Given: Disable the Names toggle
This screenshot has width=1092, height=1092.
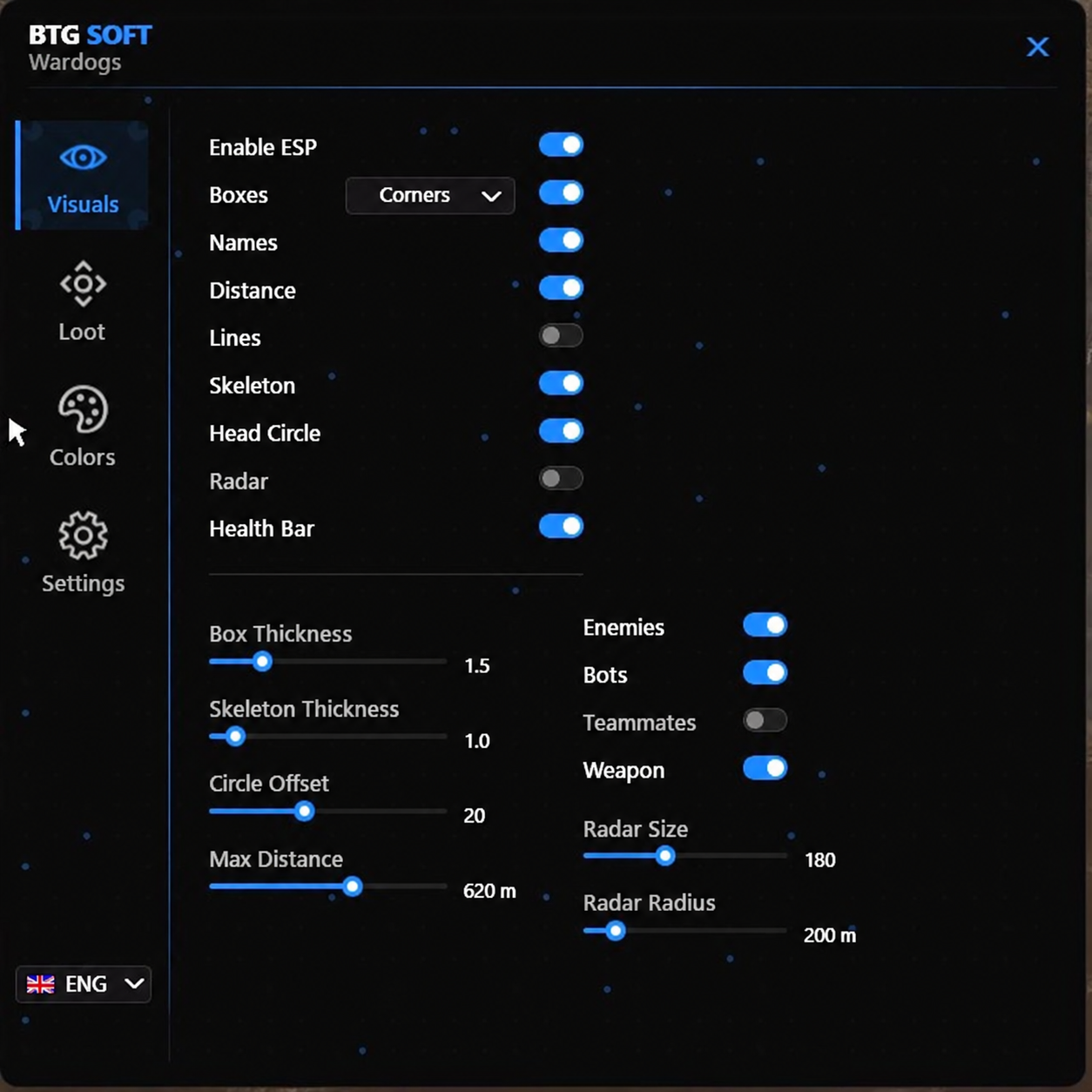Looking at the screenshot, I should tap(561, 240).
